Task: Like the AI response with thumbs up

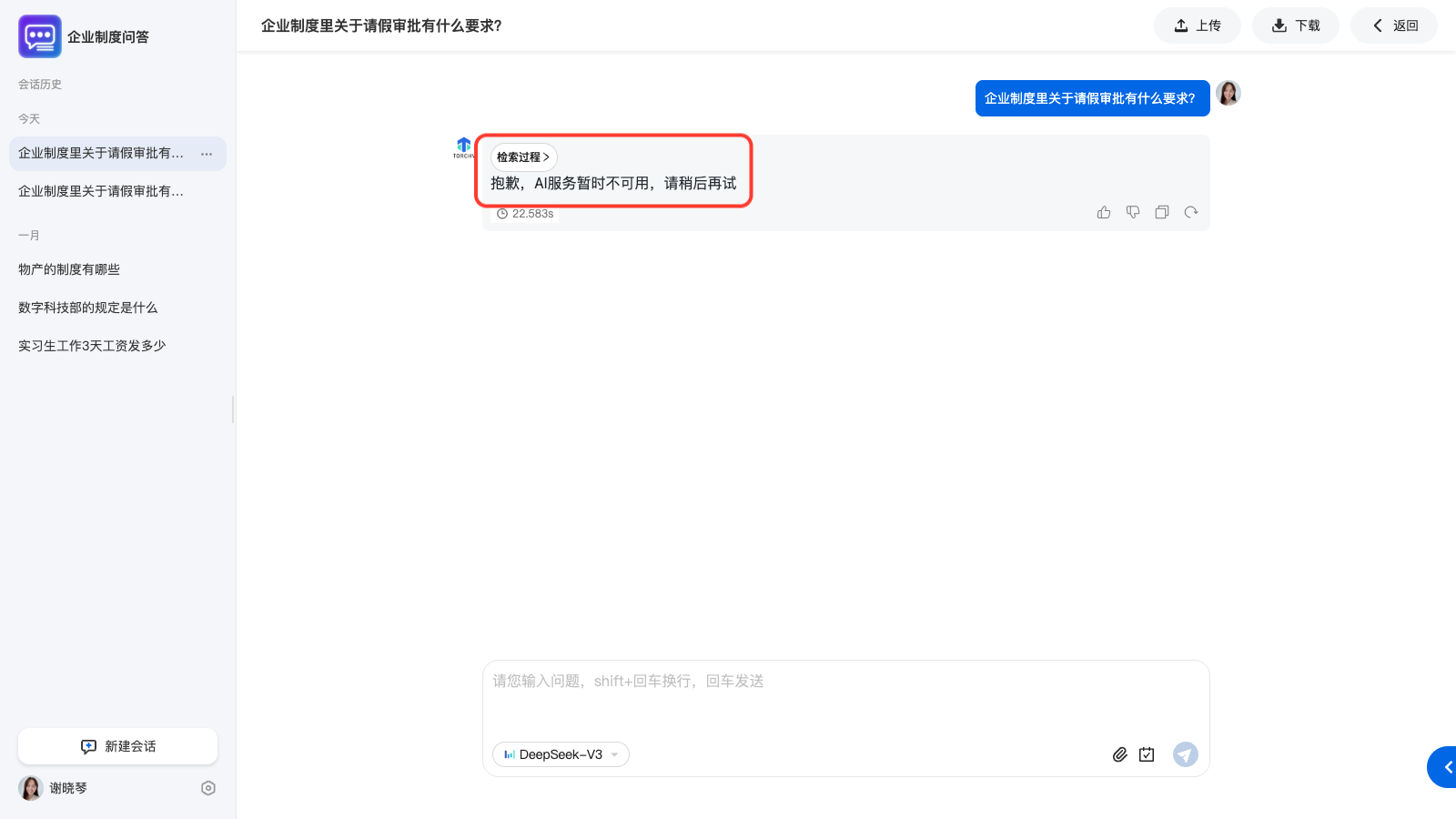Action: pyautogui.click(x=1104, y=212)
